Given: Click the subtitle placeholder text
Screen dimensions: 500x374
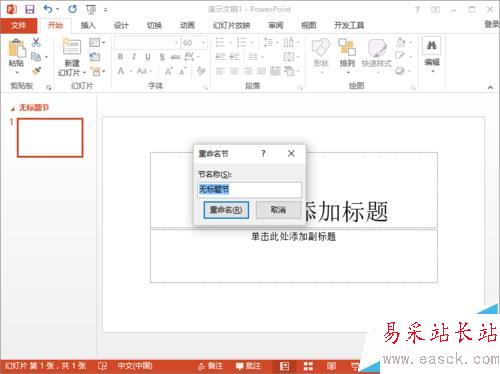Looking at the screenshot, I should tap(293, 237).
